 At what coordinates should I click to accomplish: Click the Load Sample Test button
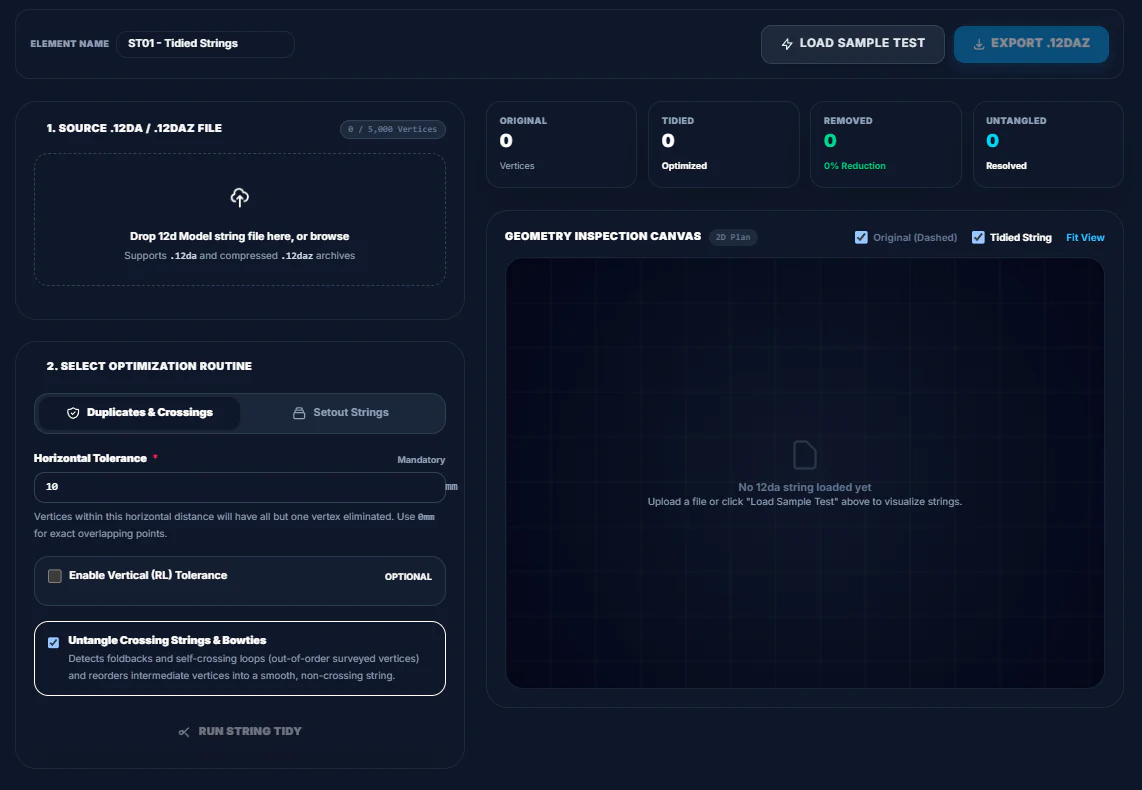[x=853, y=44]
